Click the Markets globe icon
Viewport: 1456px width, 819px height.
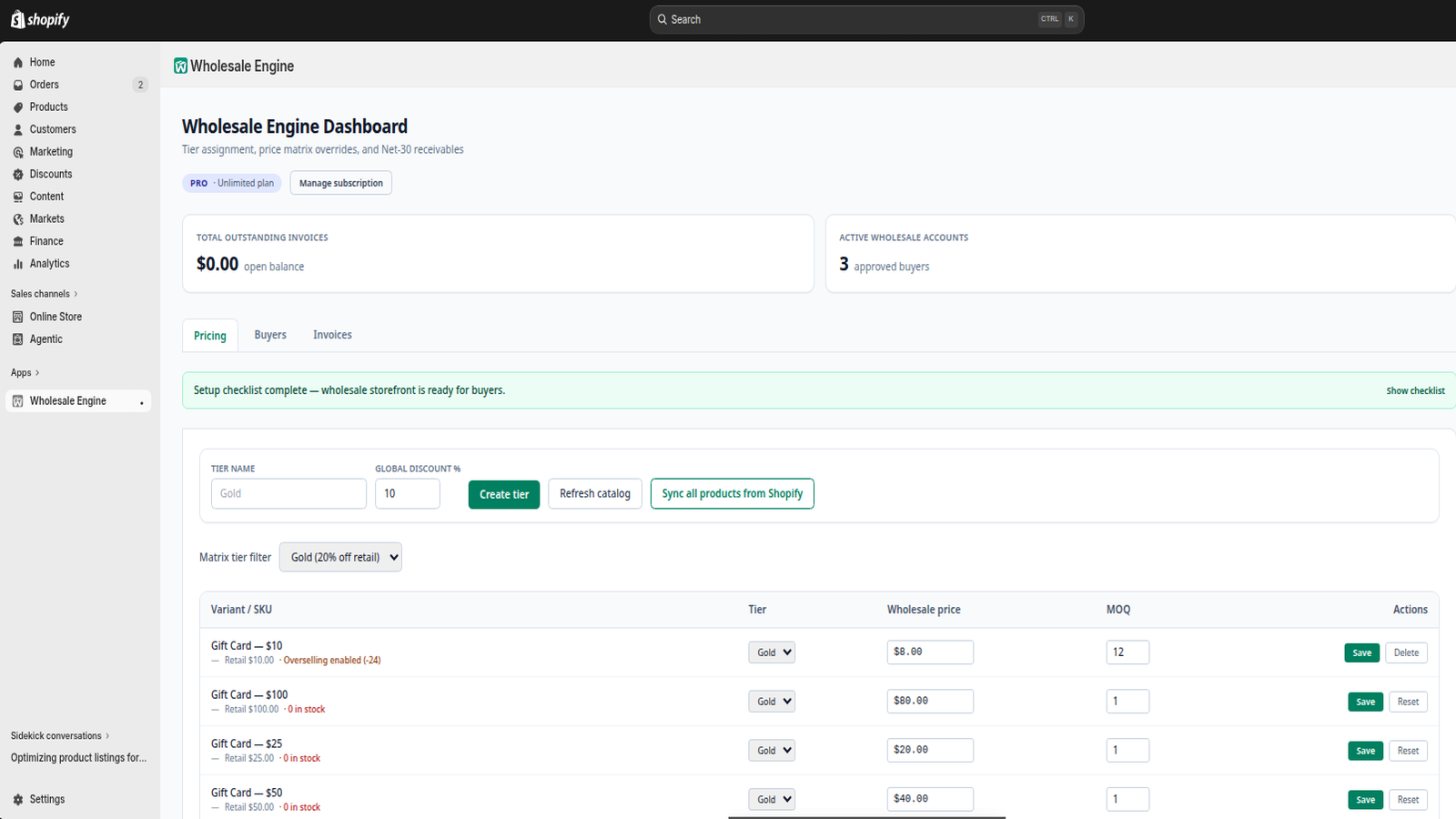[x=18, y=219]
